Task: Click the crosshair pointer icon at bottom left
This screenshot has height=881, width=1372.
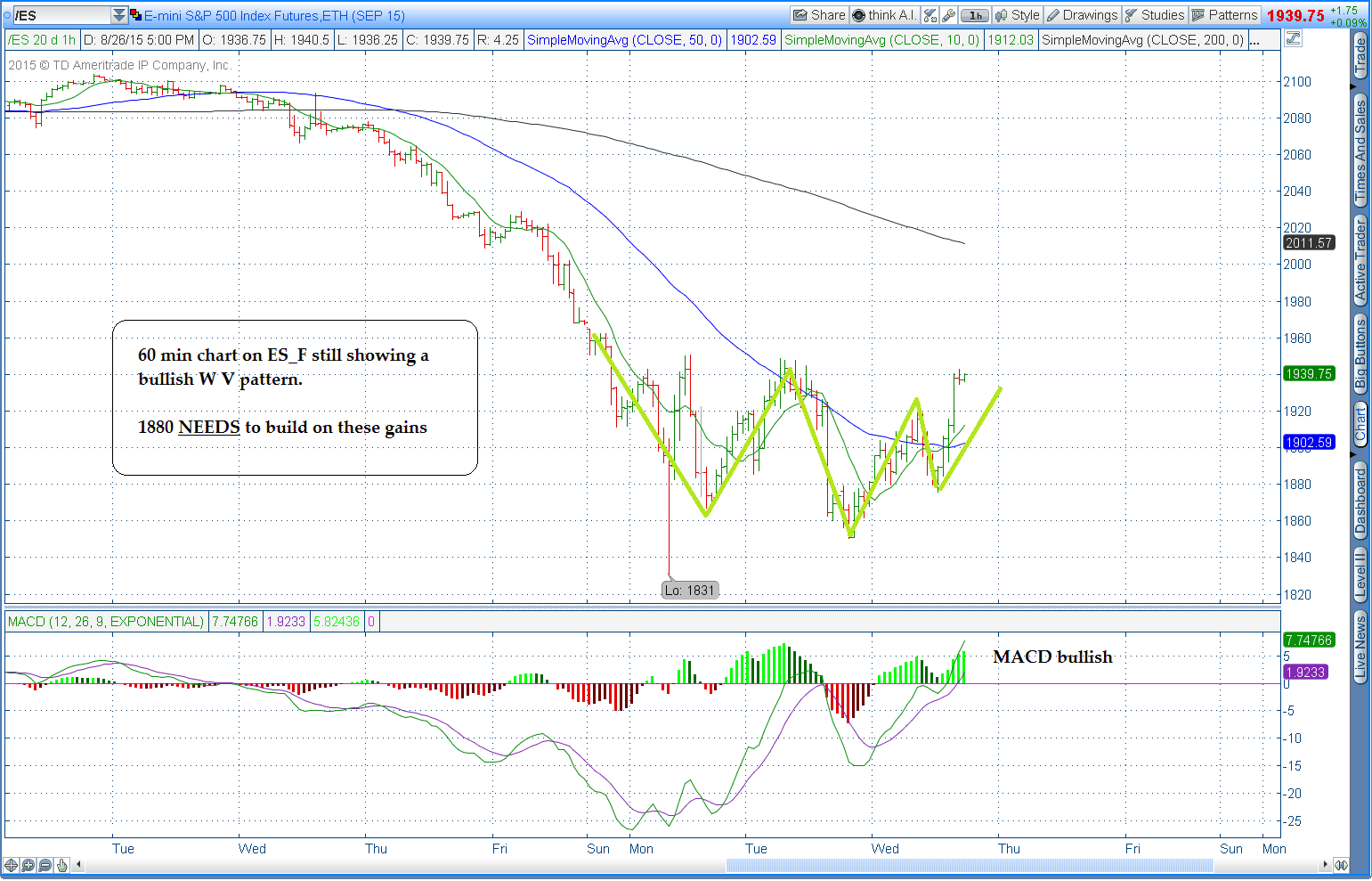Action: (12, 865)
